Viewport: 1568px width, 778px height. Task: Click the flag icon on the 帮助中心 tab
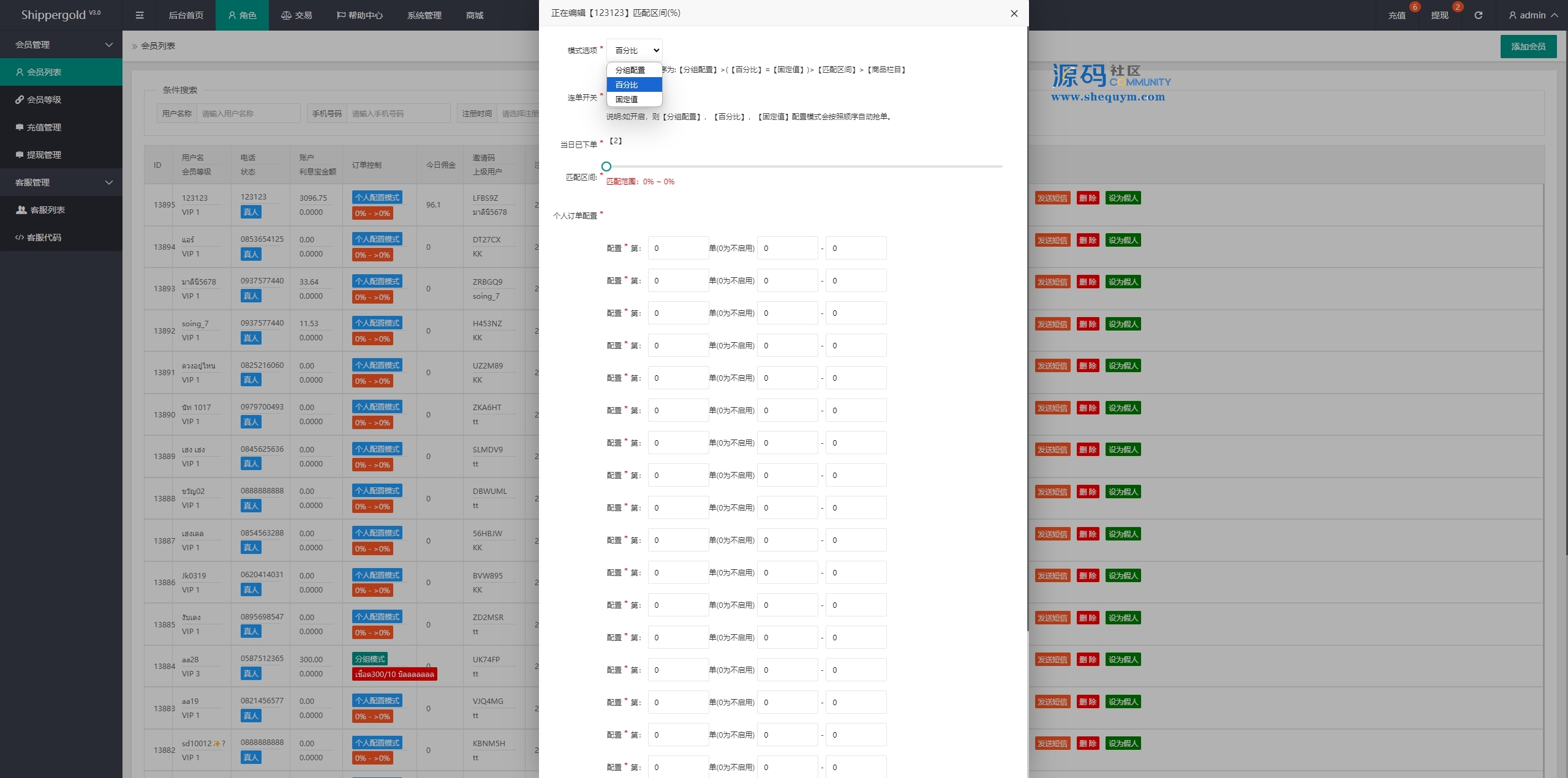341,15
